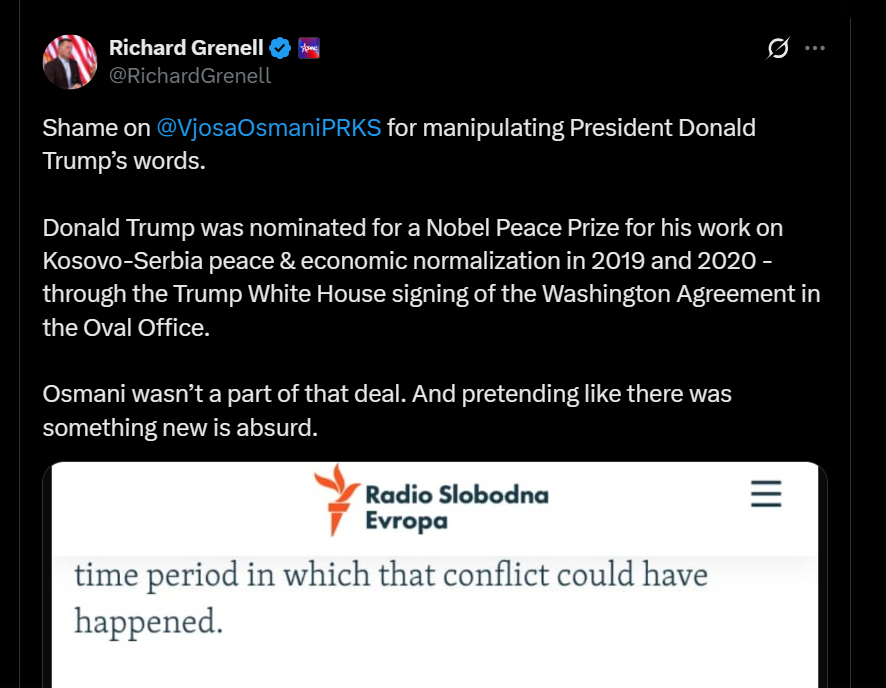This screenshot has height=688, width=886.
Task: Click the Radio Slobodna Evropa torch logo
Action: tap(336, 500)
